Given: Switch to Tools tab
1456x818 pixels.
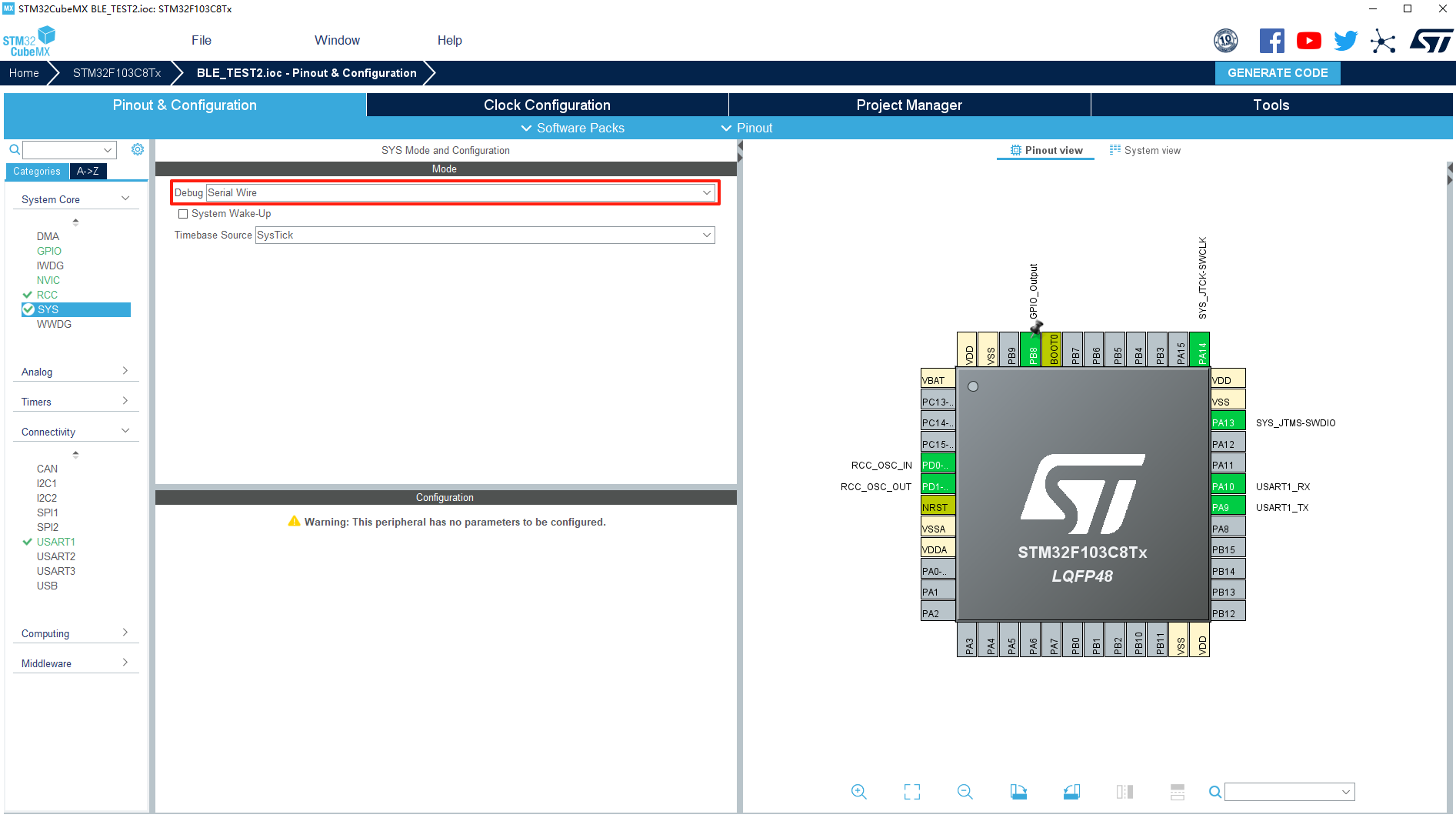Looking at the screenshot, I should (1271, 105).
